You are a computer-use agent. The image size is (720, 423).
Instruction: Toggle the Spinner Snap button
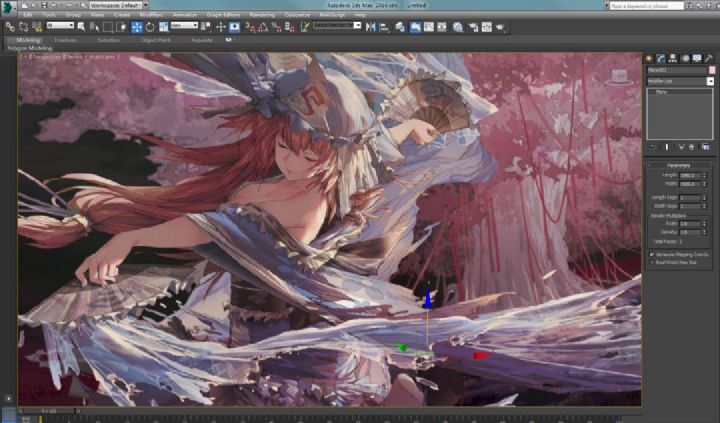click(290, 27)
